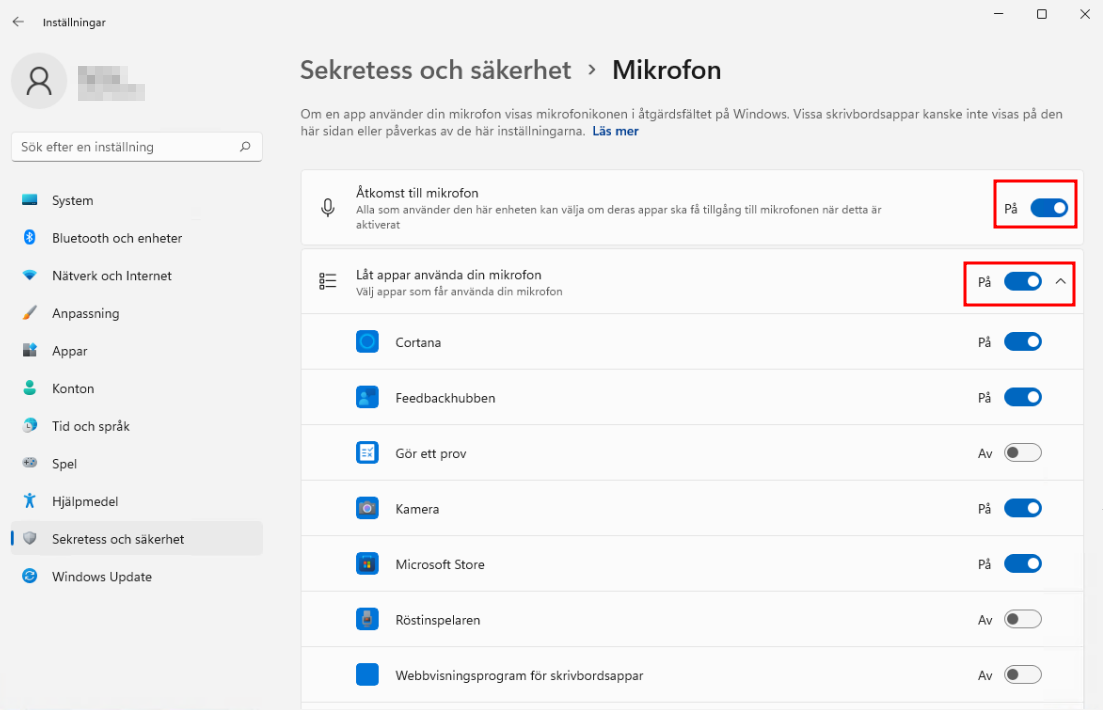The image size is (1103, 710).
Task: Disable microphone access for Cortana
Action: 1023,341
